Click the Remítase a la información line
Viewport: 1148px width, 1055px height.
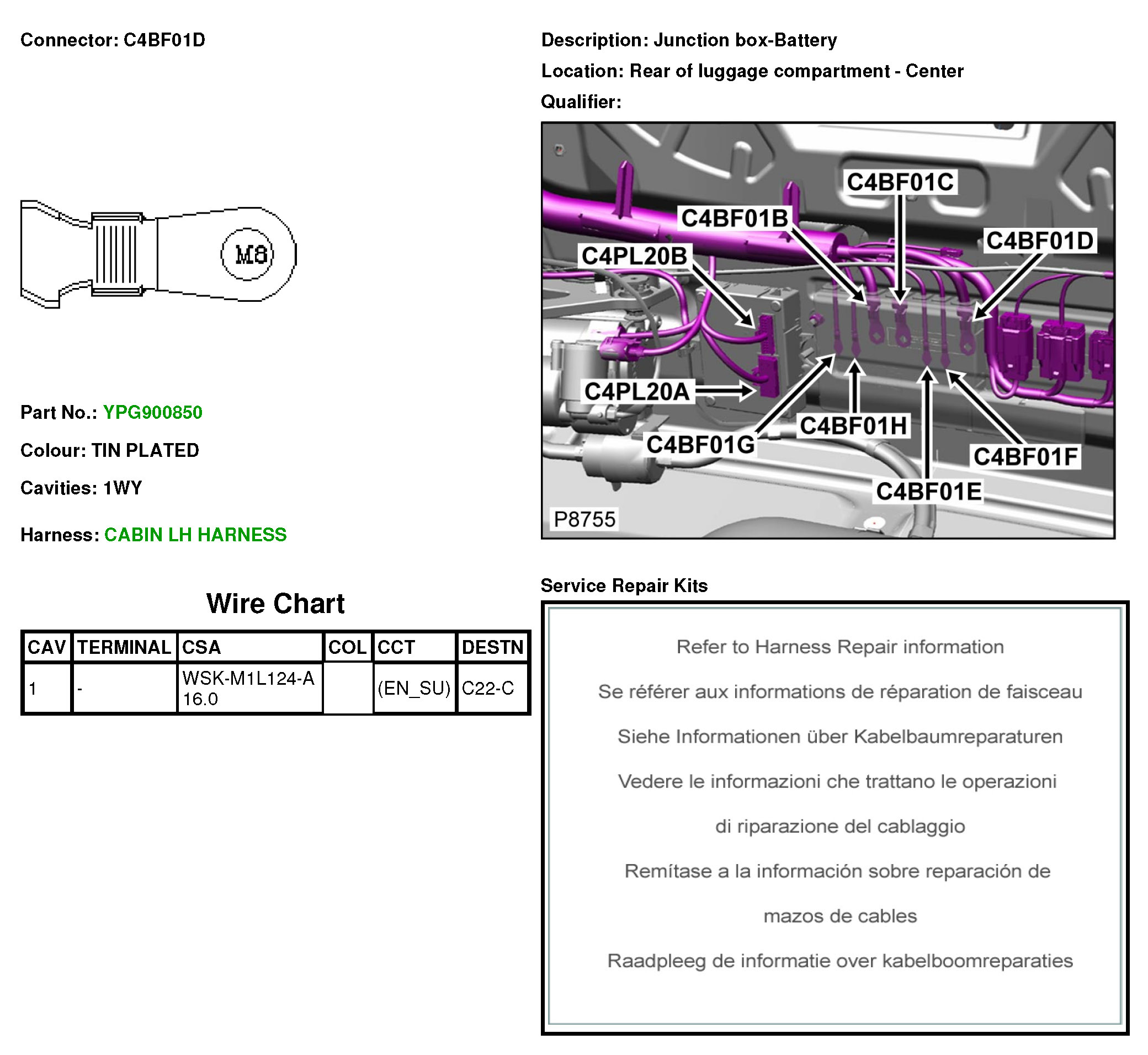837,872
